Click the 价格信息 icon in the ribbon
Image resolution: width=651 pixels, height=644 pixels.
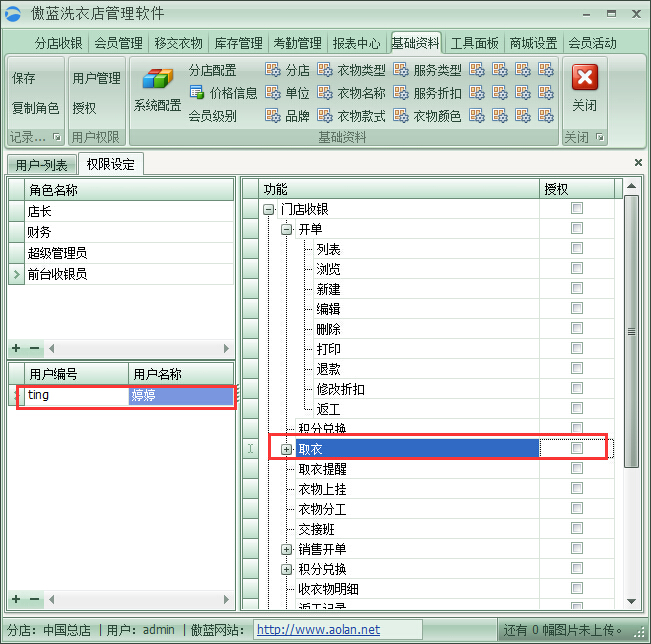tap(197, 93)
